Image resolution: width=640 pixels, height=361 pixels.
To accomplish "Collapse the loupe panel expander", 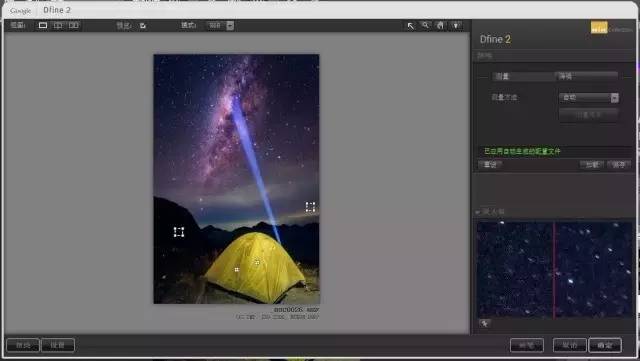I will coord(478,212).
